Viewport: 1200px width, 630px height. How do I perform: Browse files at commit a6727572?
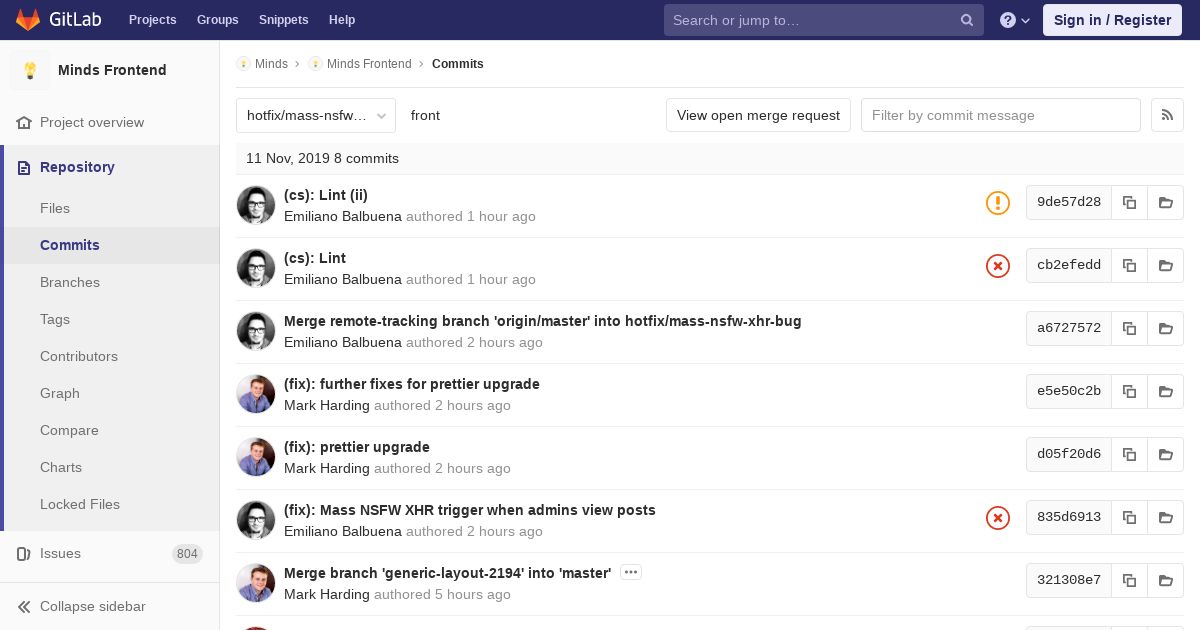pos(1165,328)
